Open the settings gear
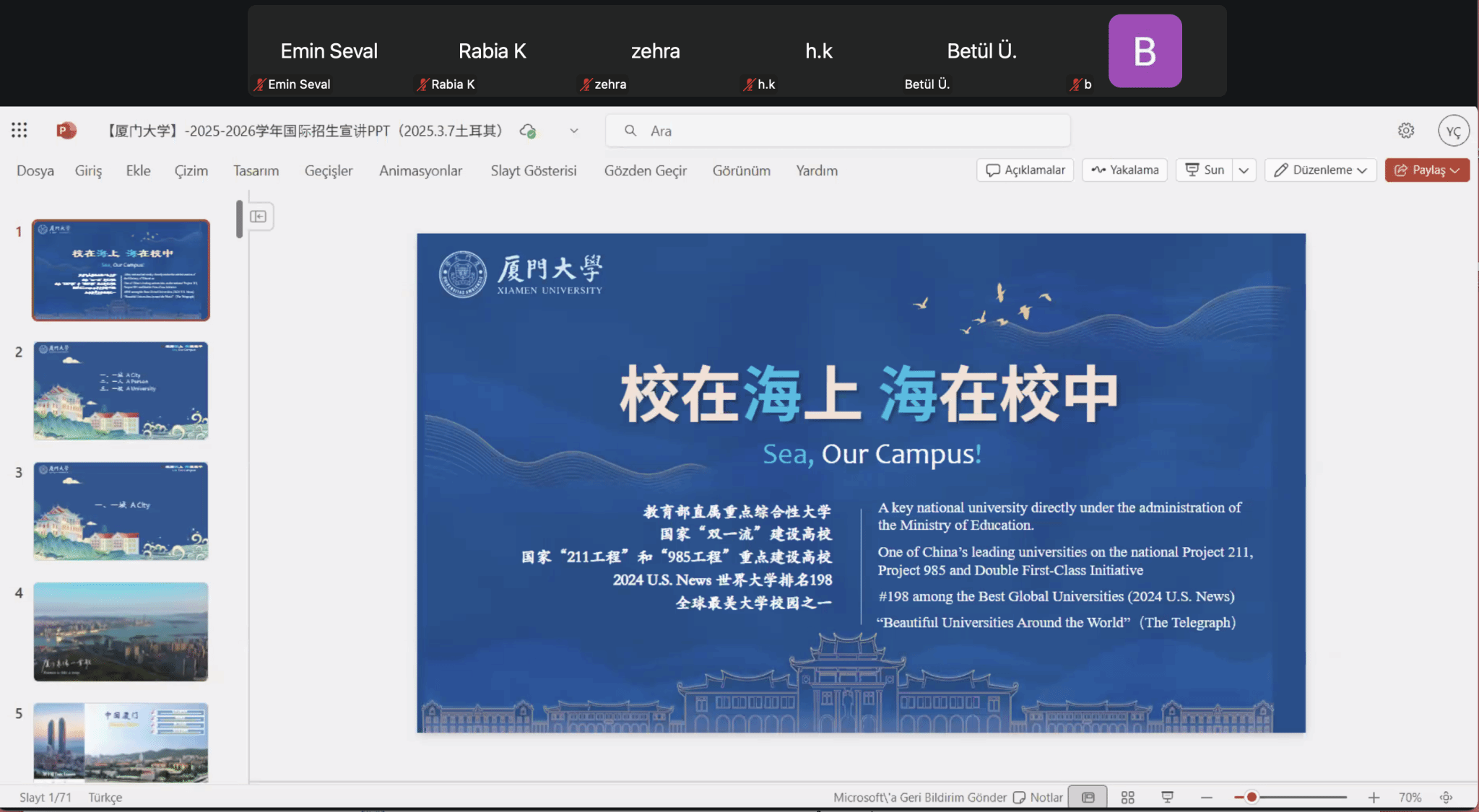Screen dimensions: 1479x812 point(1405,131)
